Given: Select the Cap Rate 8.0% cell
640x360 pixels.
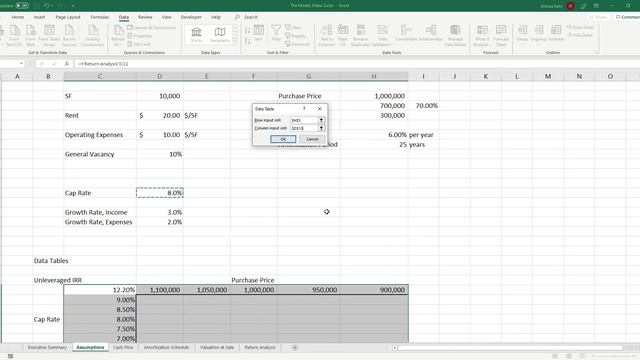Looking at the screenshot, I should coord(160,193).
